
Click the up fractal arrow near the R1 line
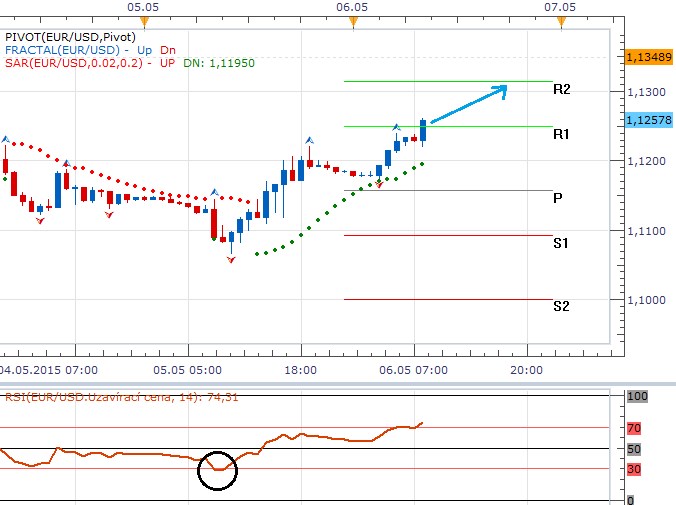click(397, 128)
